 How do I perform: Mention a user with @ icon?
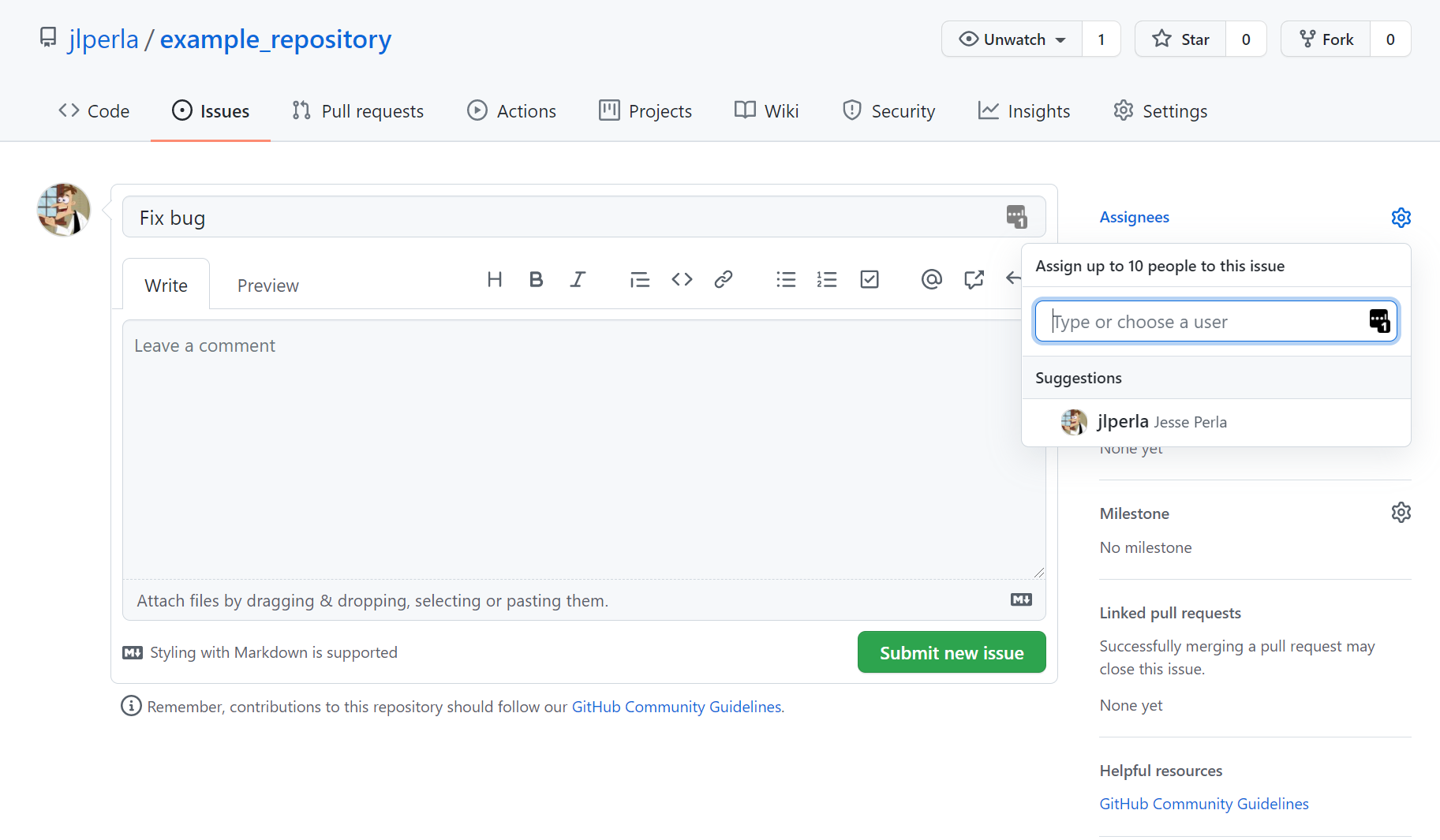coord(931,279)
